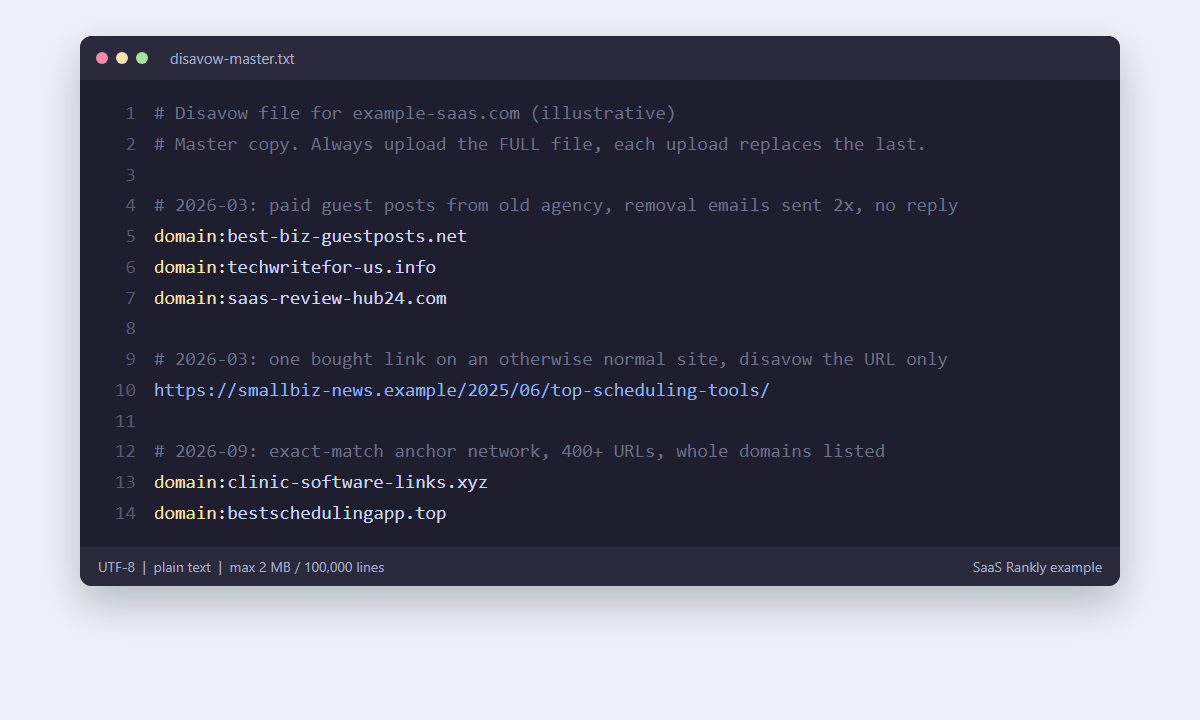Click the "max 2 MB / 100,000 lines" status
The height and width of the screenshot is (720, 1200).
[307, 567]
